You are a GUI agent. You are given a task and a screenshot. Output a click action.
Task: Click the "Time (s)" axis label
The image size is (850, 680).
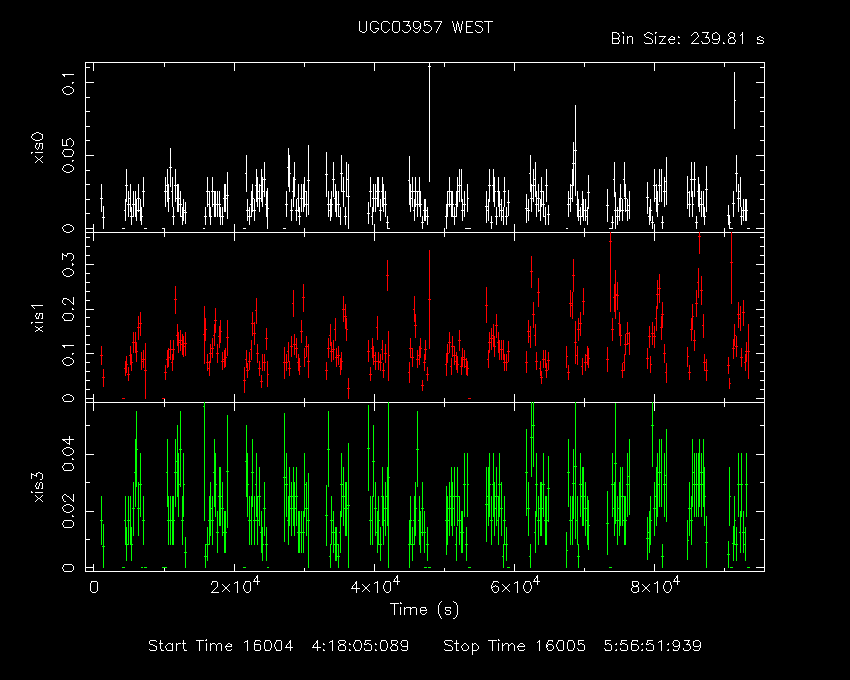coord(424,610)
